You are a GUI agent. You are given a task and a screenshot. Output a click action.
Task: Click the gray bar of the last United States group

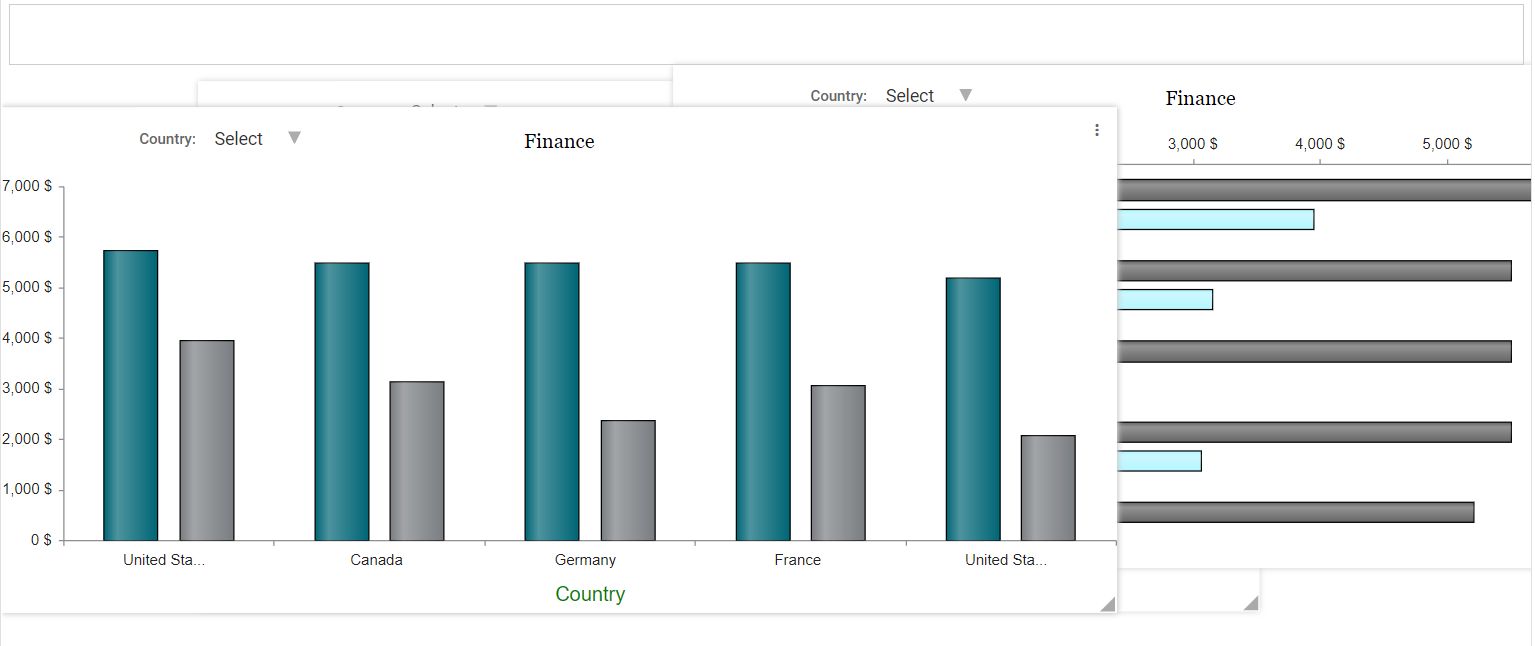tap(1048, 487)
